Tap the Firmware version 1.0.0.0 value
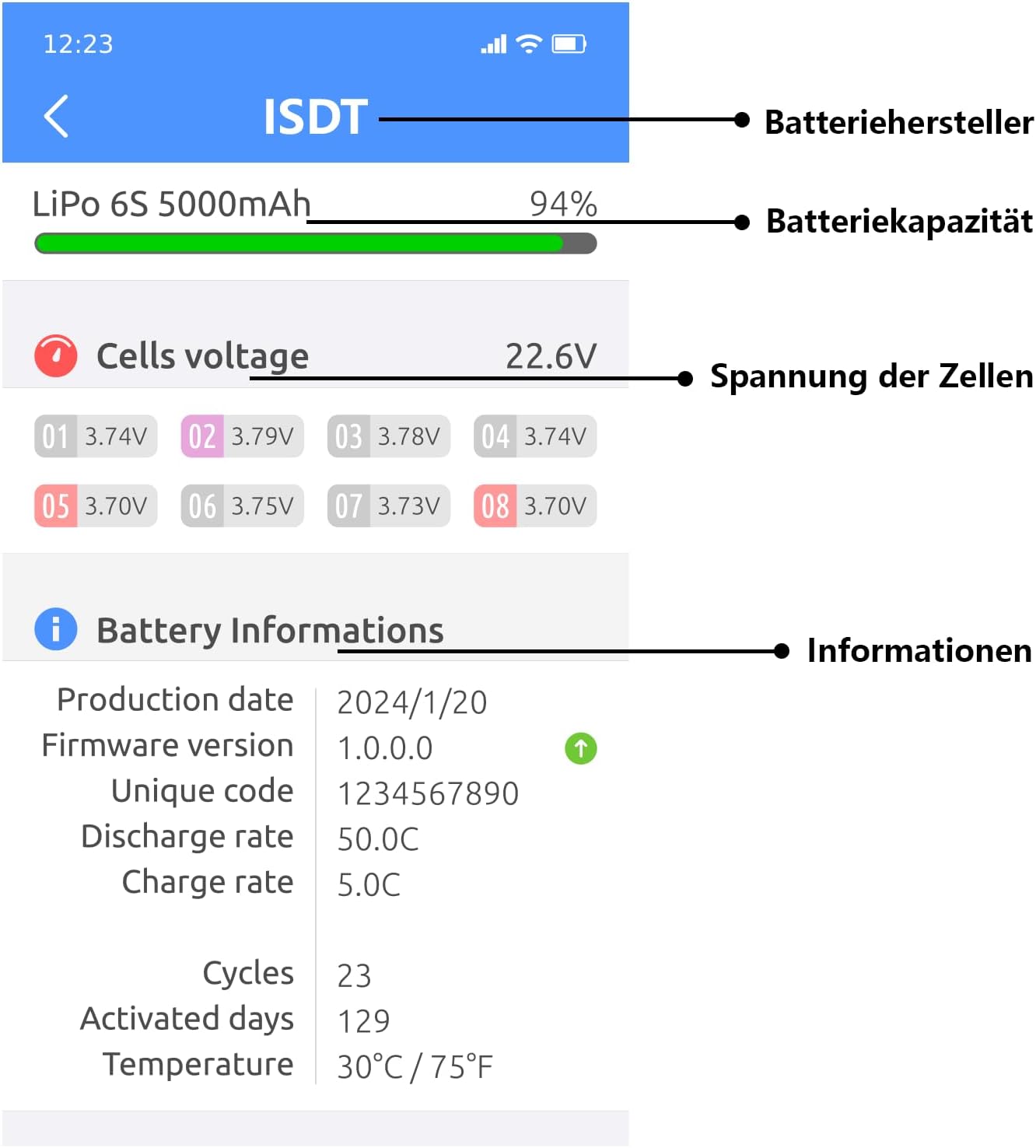1036x1148 pixels. click(385, 748)
